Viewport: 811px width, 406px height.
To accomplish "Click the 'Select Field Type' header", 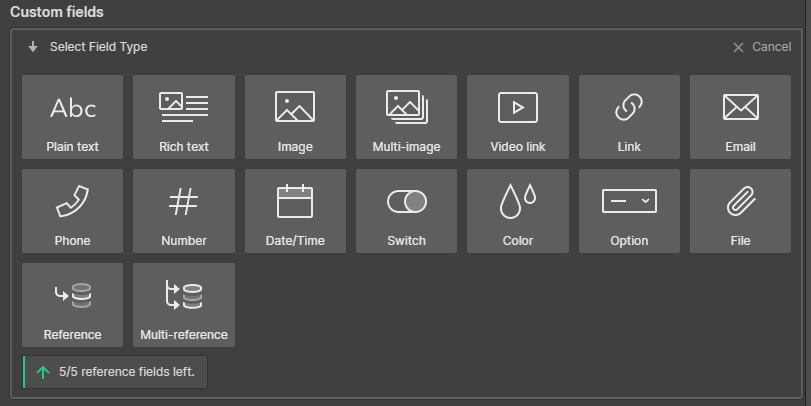I will (x=98, y=47).
